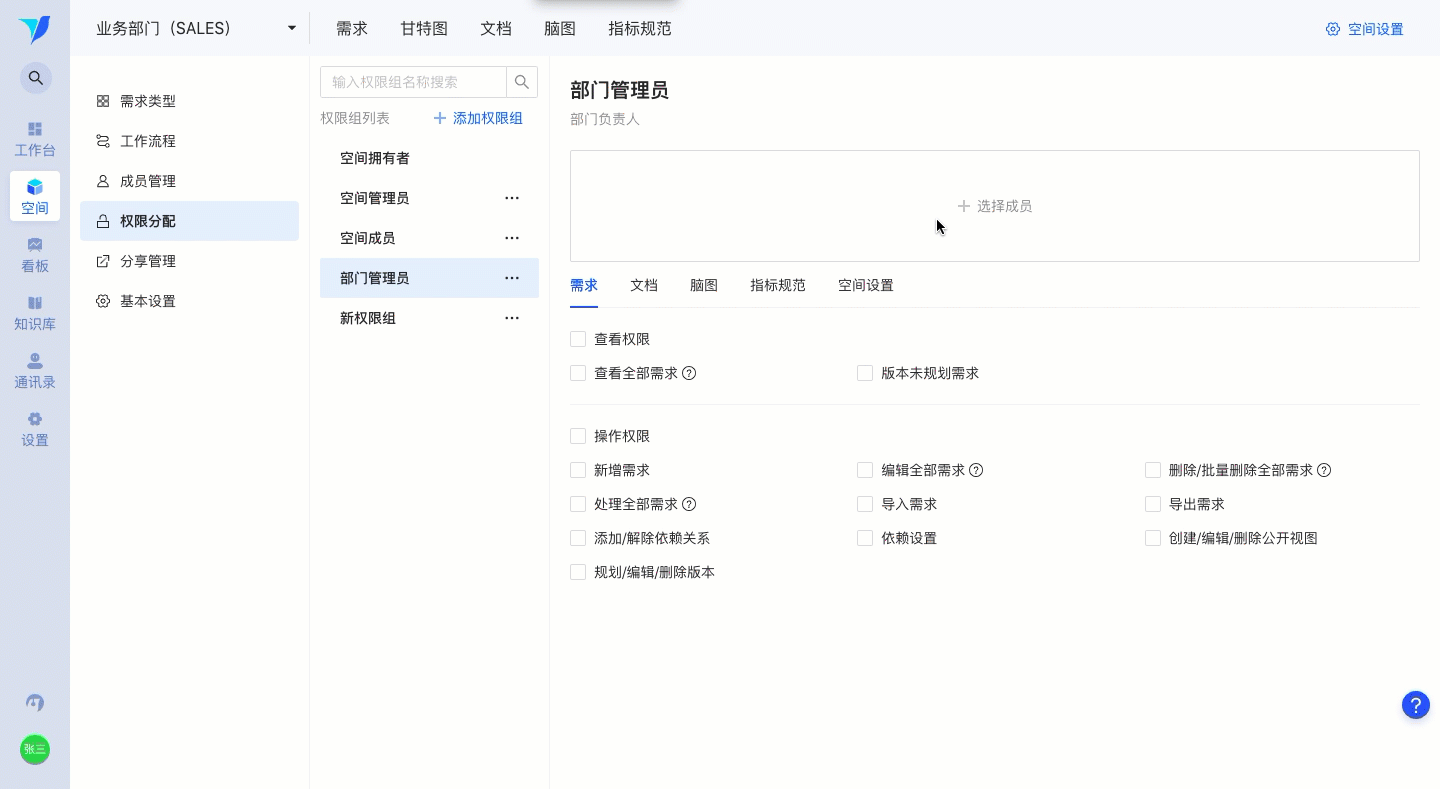Click the app logo at top left
Screen dimensions: 1440x789
[x=35, y=29]
